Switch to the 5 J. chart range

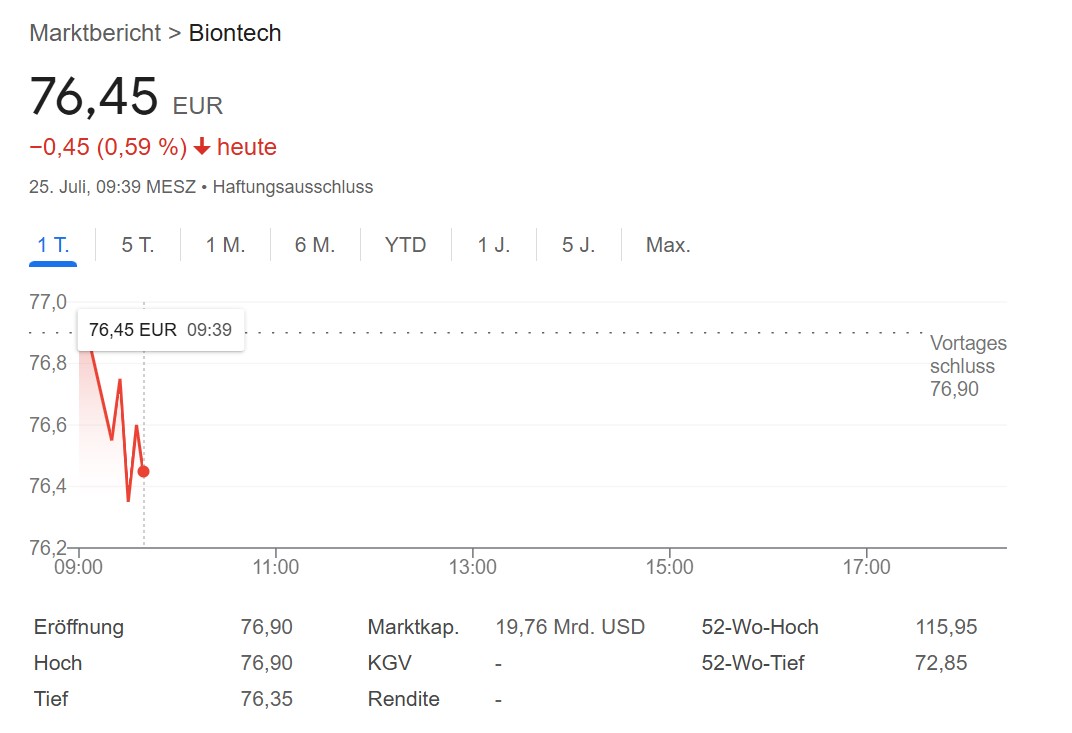coord(578,245)
